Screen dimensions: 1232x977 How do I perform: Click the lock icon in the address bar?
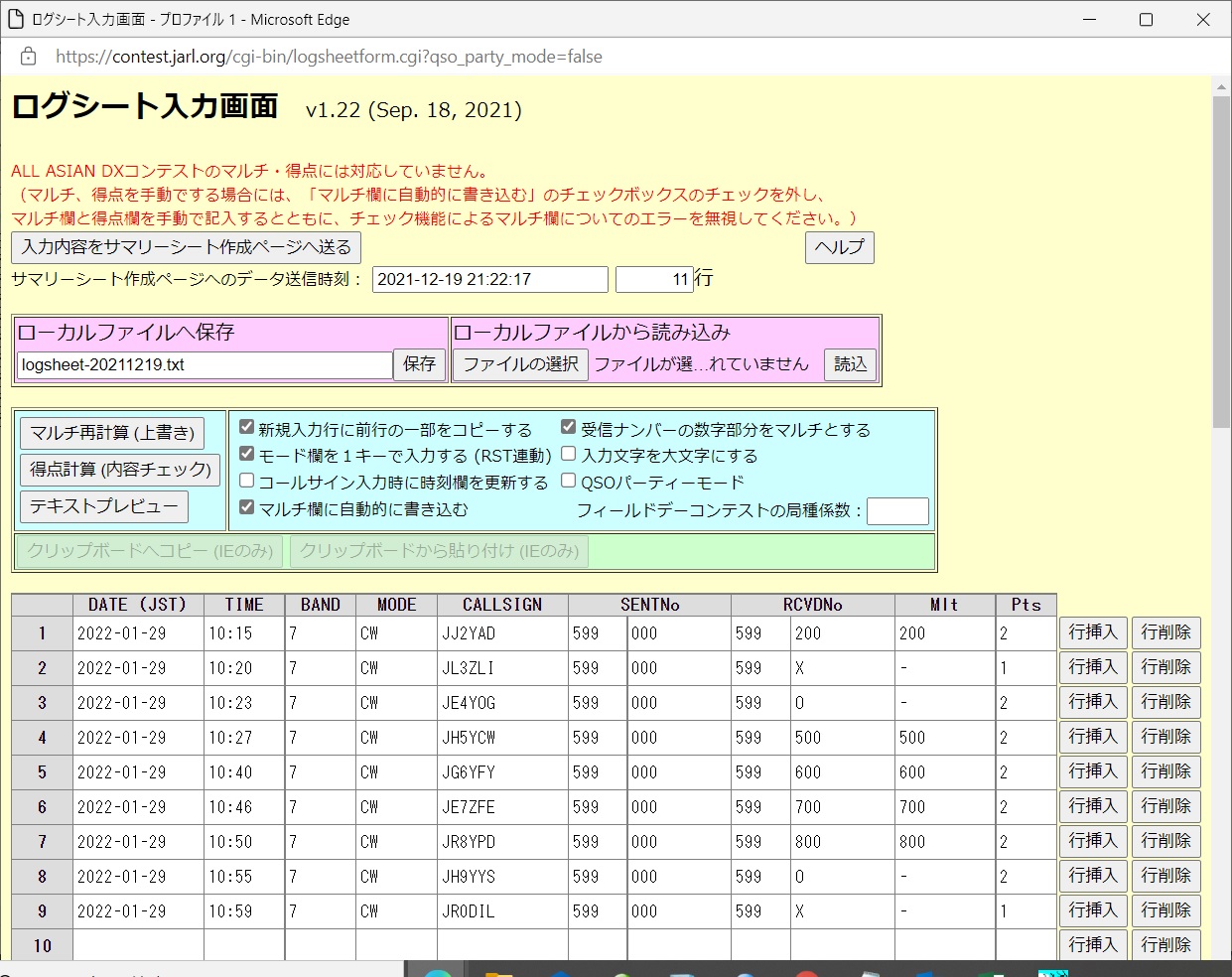[29, 57]
